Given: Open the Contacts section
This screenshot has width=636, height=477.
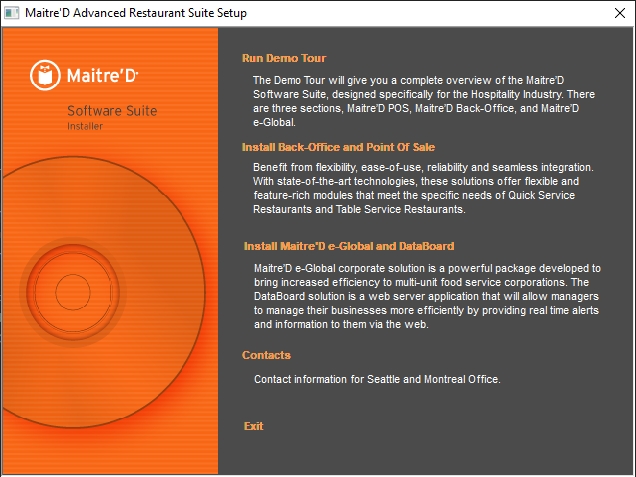Looking at the screenshot, I should (x=266, y=355).
